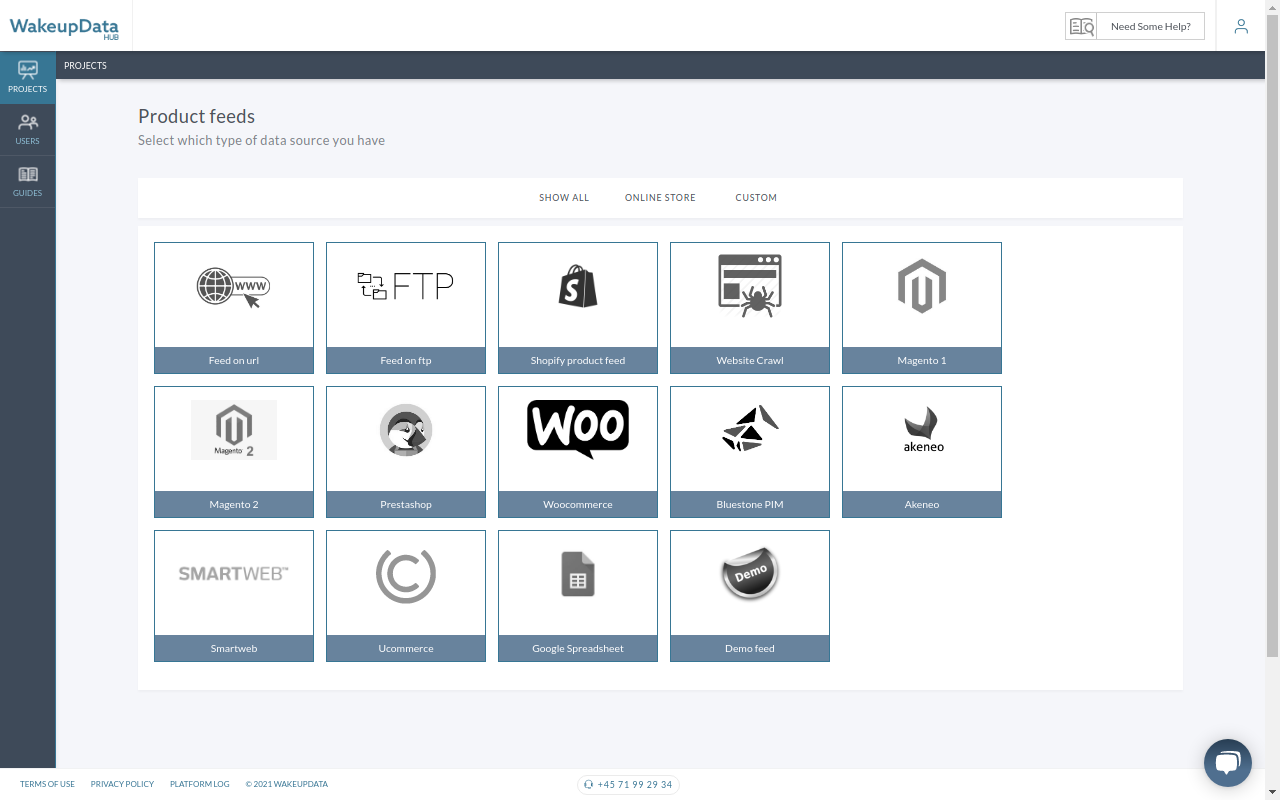Open the Google Spreadsheet feed option

(577, 595)
